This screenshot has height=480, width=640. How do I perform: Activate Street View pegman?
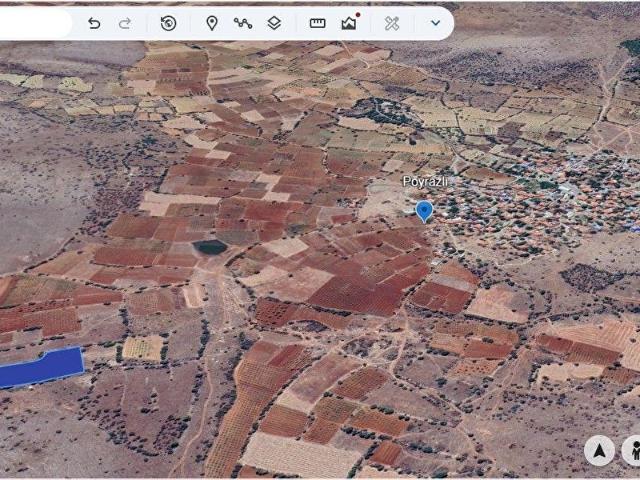coord(632,451)
